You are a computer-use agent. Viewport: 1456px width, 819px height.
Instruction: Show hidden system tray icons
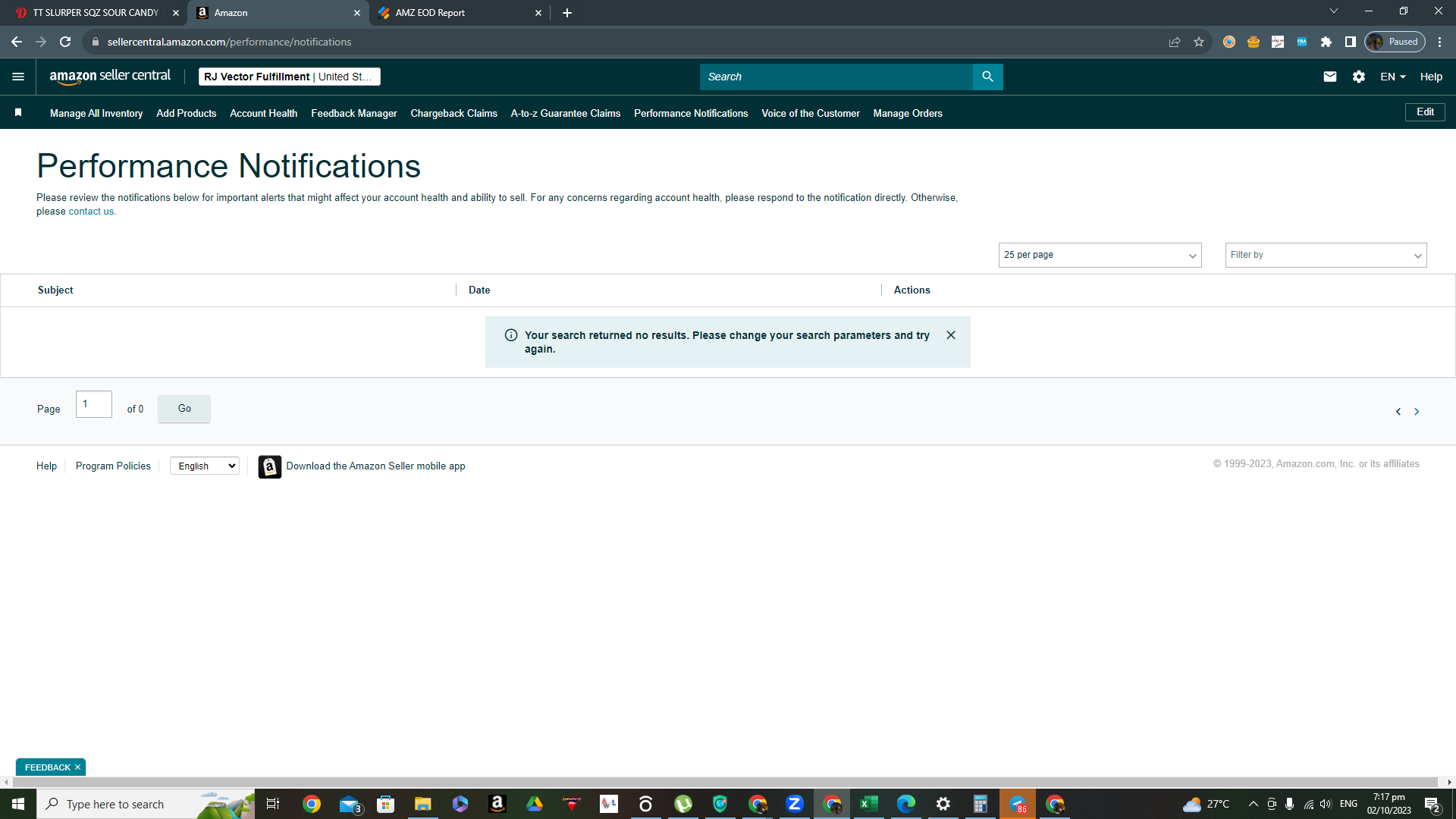point(1254,804)
